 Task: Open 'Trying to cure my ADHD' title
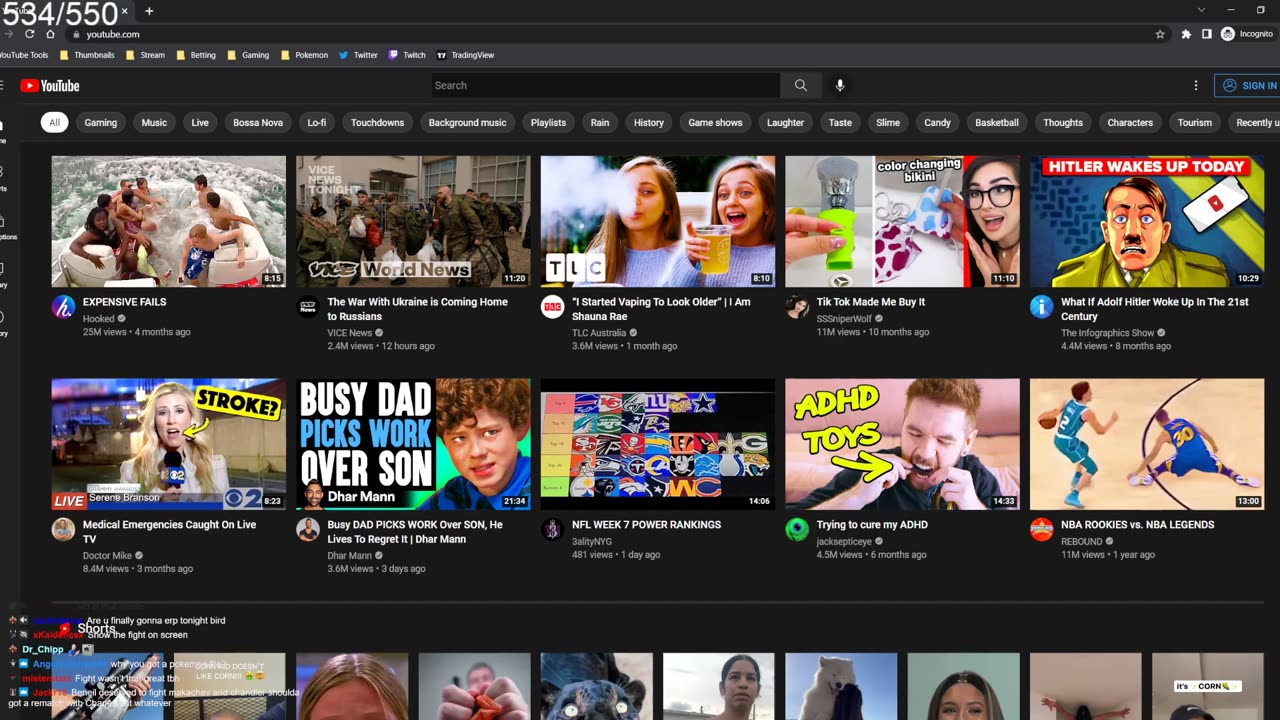(x=872, y=525)
